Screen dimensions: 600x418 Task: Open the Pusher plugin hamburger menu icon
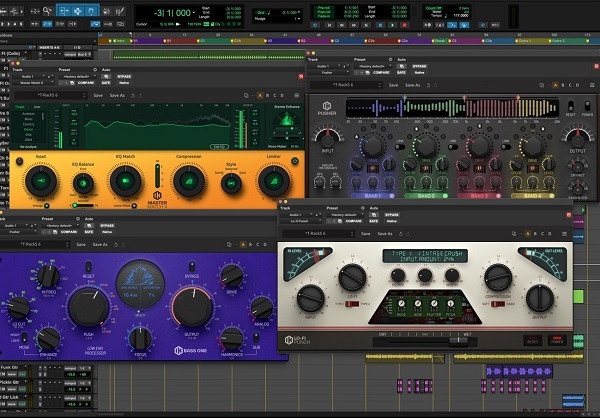592,85
